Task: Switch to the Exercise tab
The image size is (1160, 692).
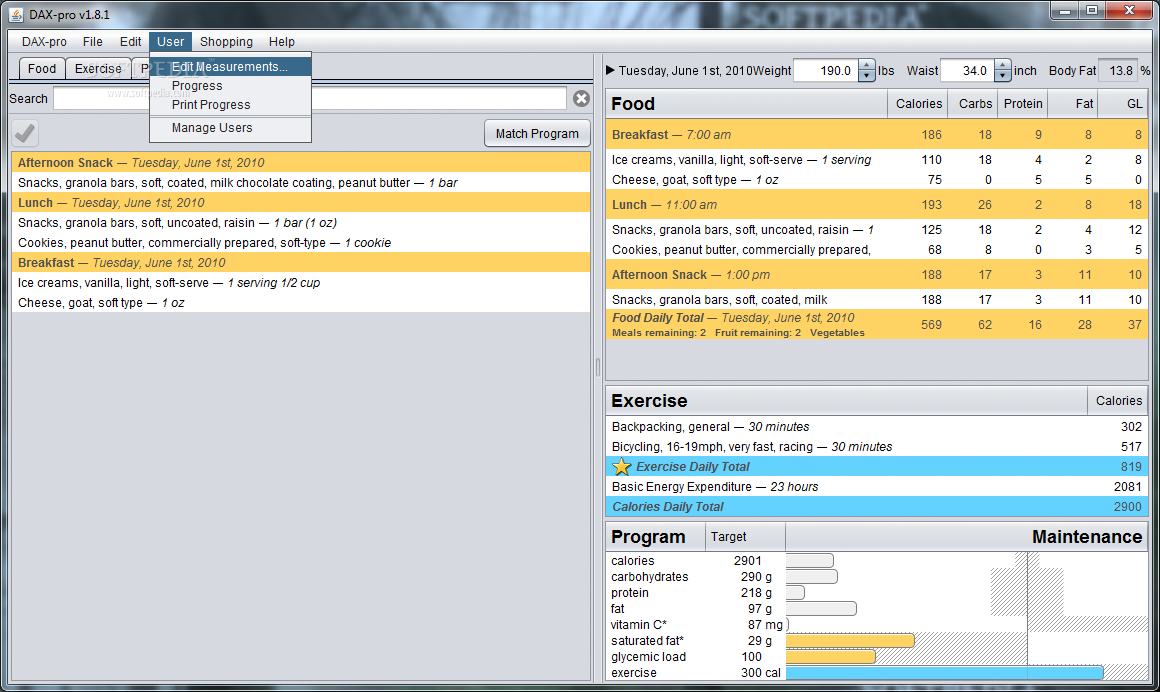Action: (98, 68)
